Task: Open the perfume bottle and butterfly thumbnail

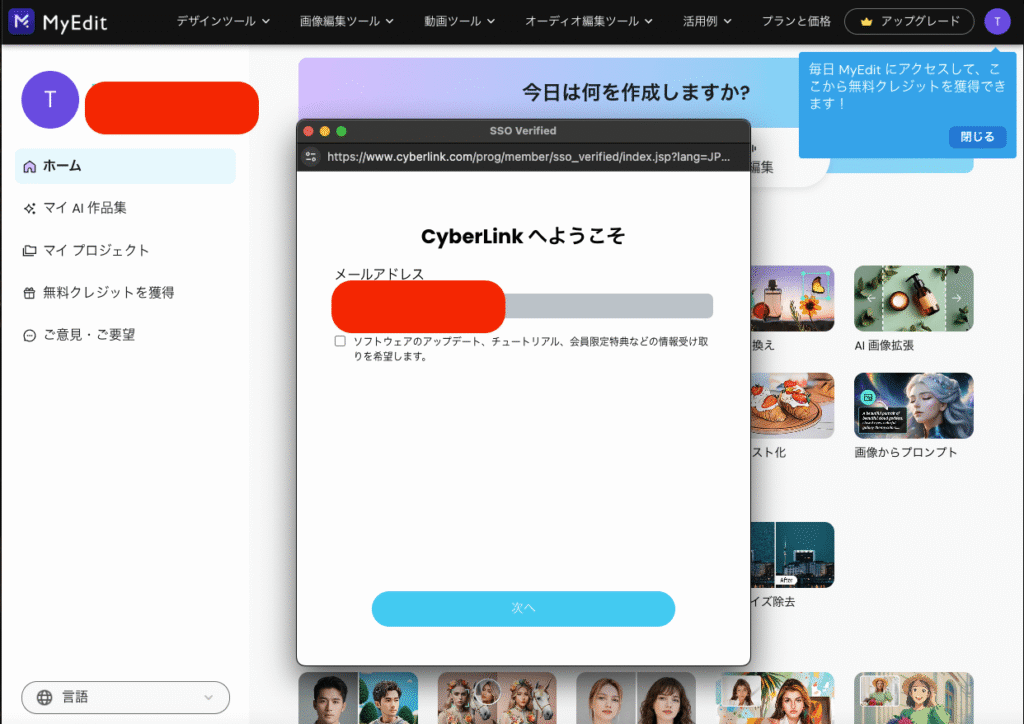Action: [792, 298]
